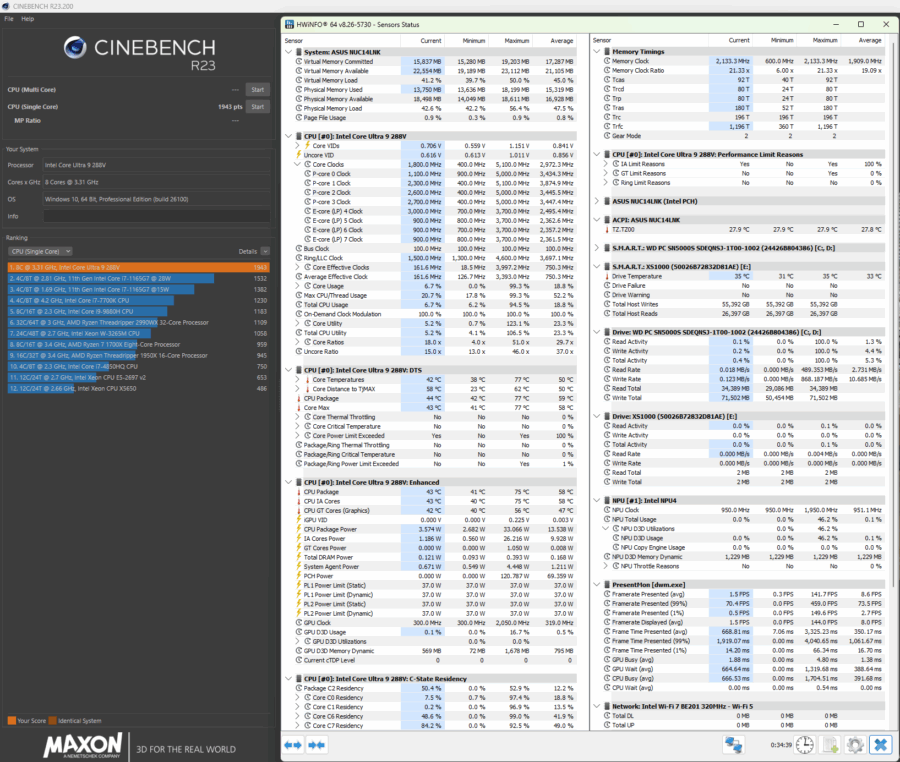The height and width of the screenshot is (762, 900).
Task: Open the Help menu in Cinebench
Action: (x=28, y=19)
